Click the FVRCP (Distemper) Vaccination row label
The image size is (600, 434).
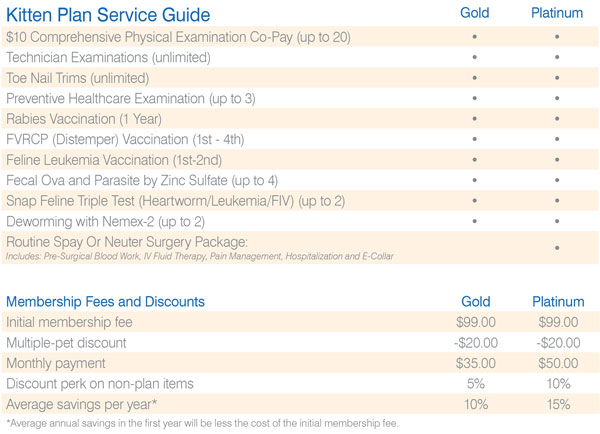click(x=125, y=139)
